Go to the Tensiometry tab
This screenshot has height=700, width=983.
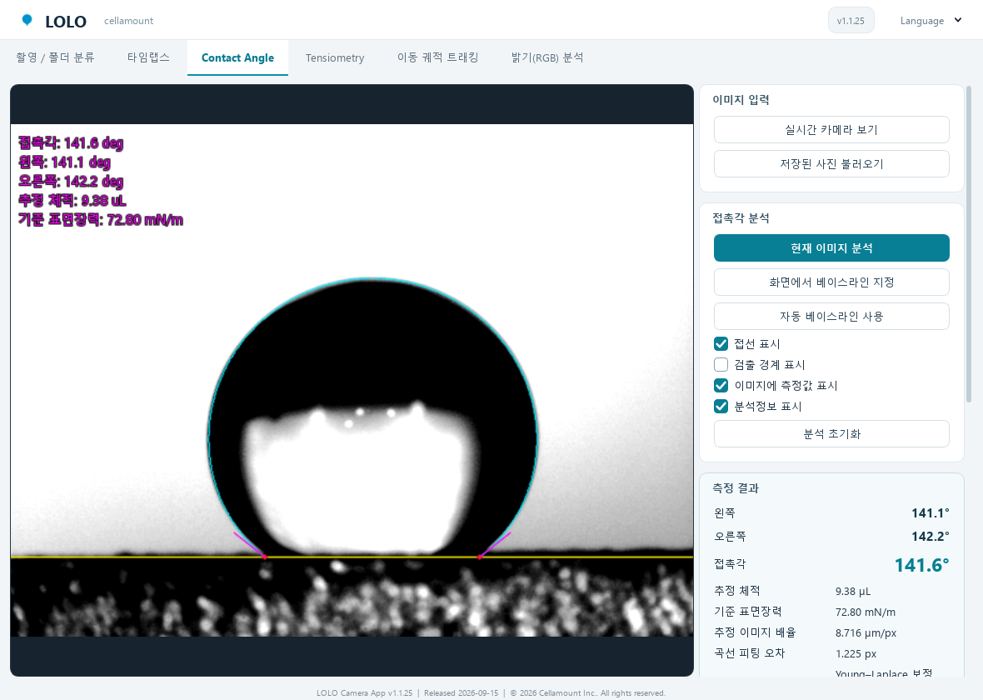[x=335, y=58]
